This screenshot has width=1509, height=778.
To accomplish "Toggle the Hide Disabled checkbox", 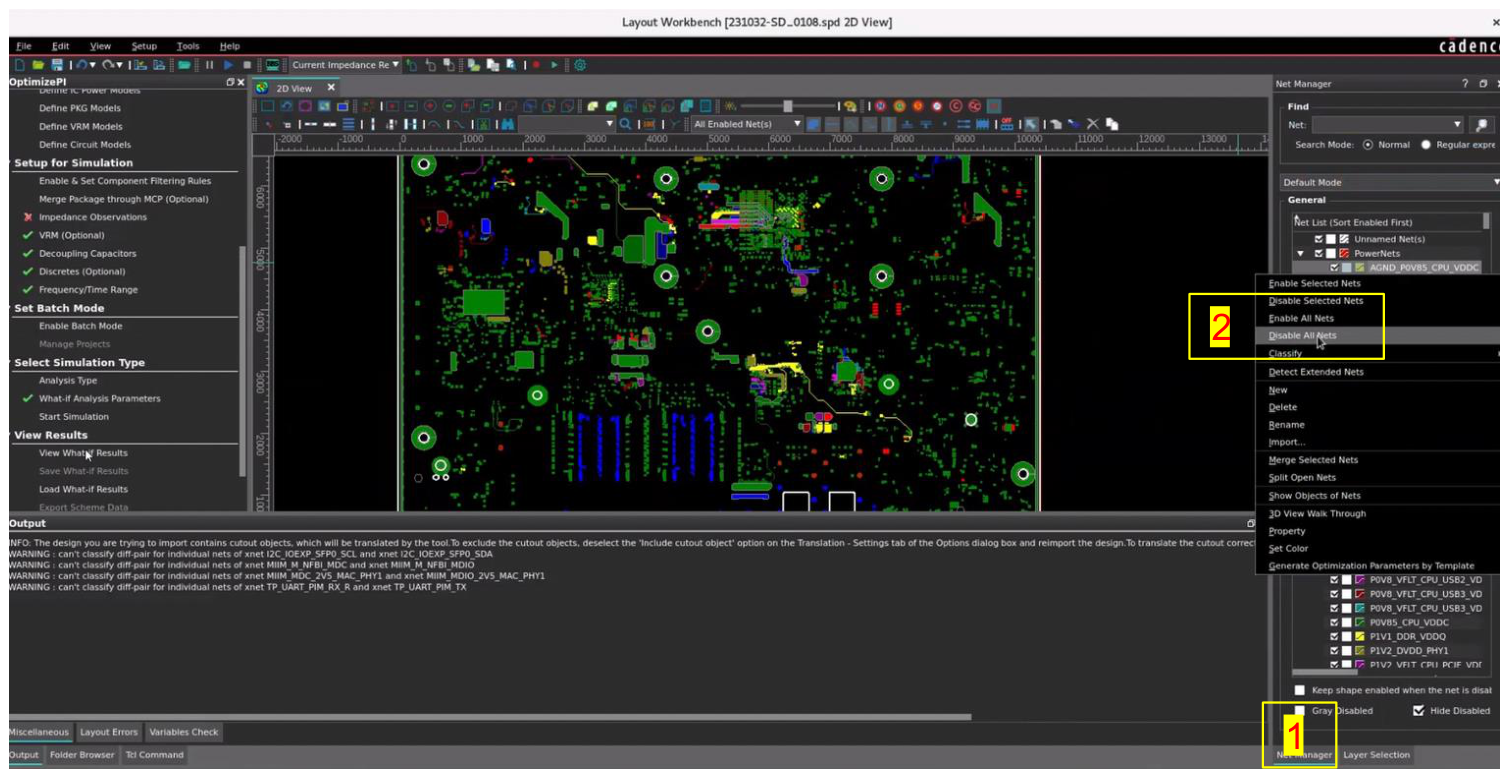I will (x=1419, y=711).
